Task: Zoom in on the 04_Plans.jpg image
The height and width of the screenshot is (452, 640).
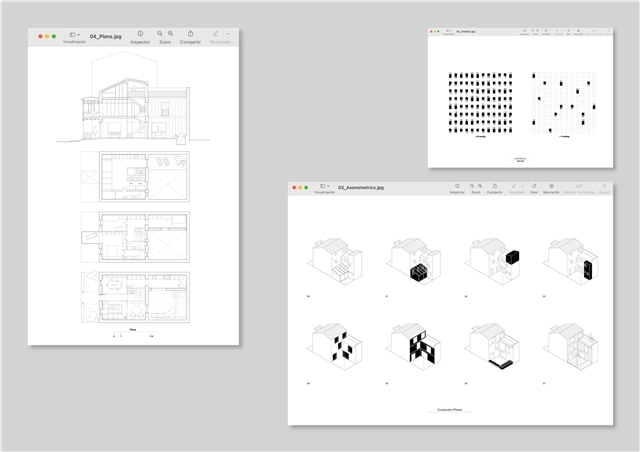Action: click(x=171, y=34)
